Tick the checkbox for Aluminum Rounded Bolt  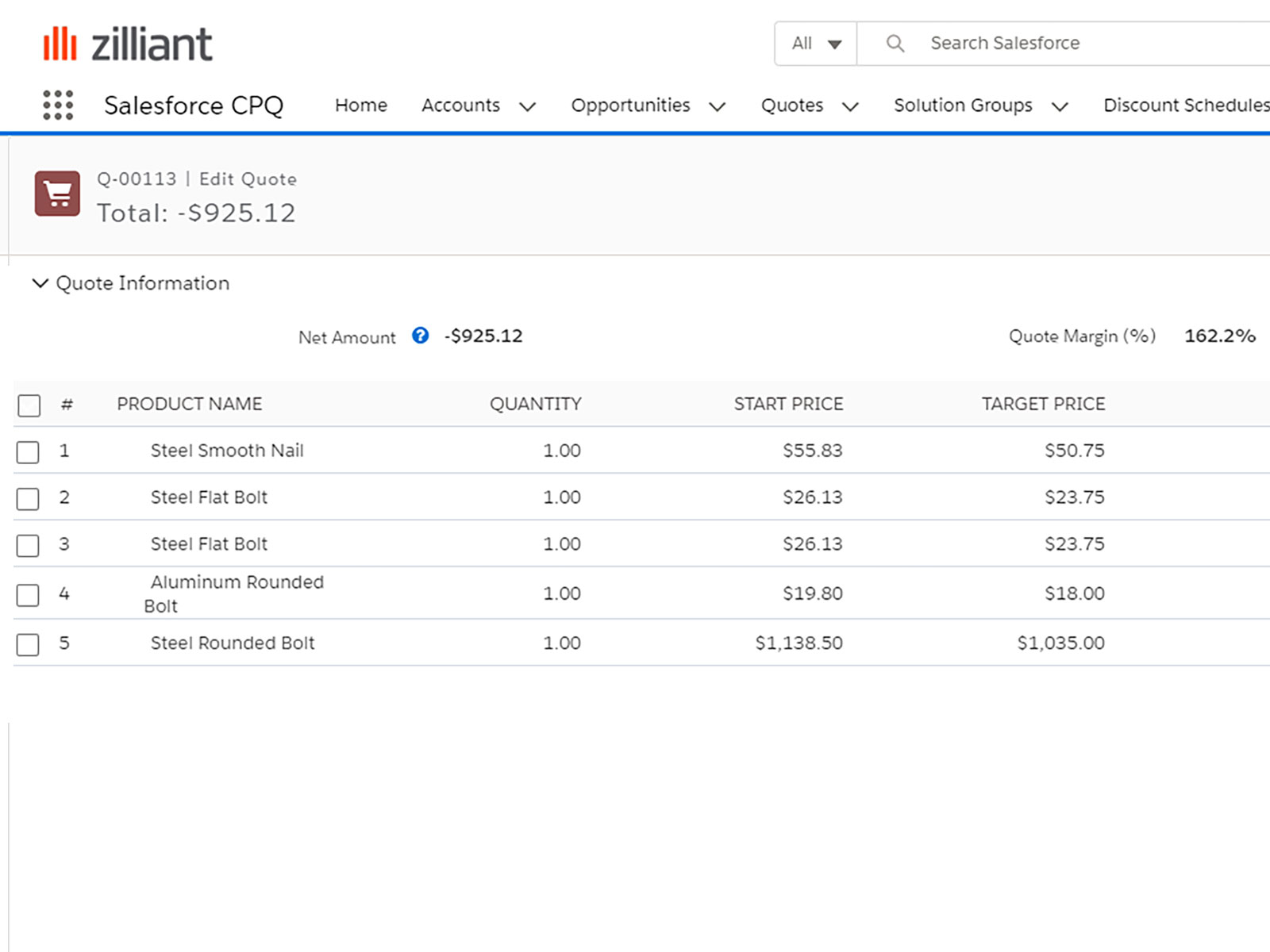(x=28, y=595)
